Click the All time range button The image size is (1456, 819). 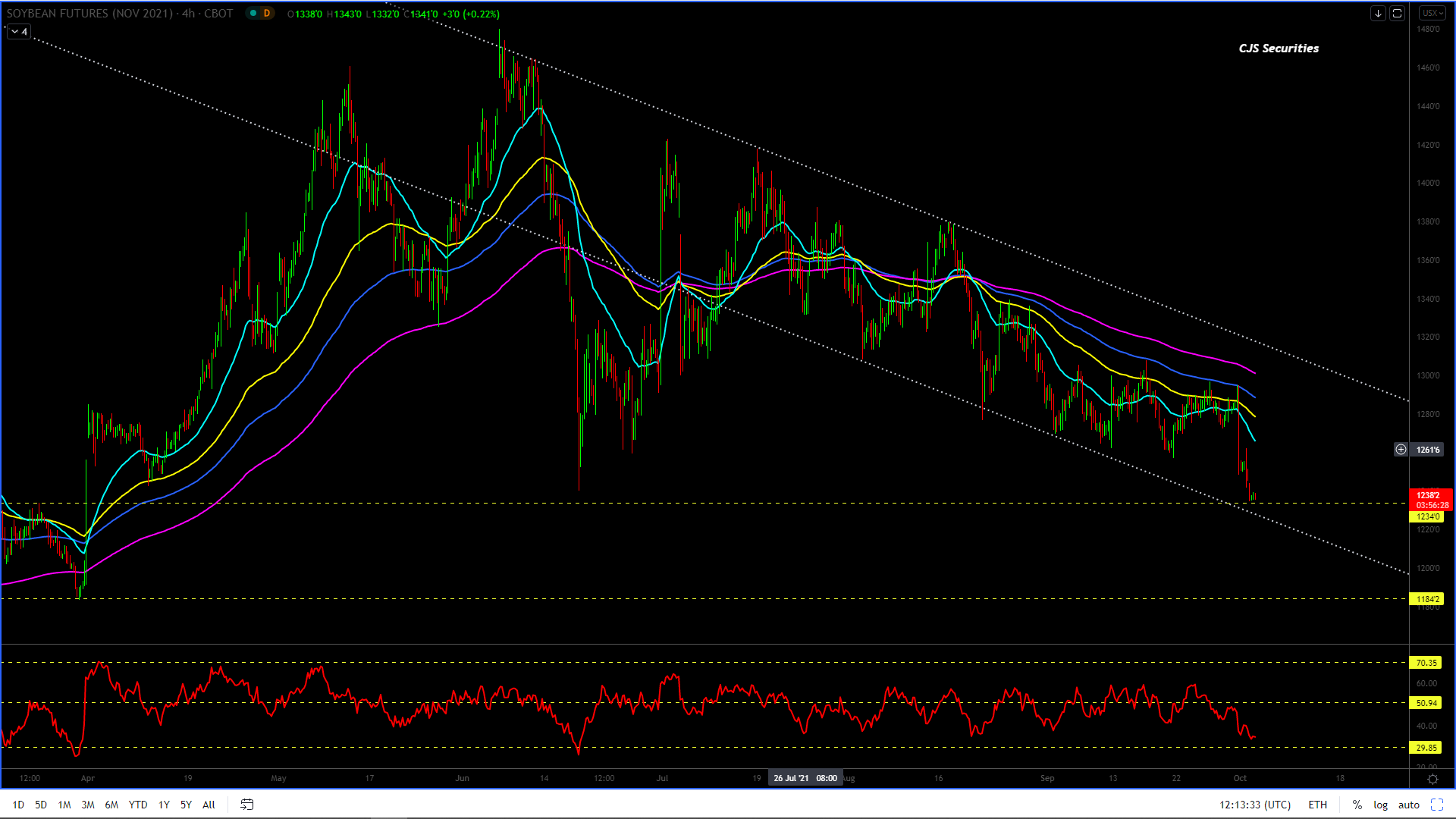pyautogui.click(x=209, y=805)
